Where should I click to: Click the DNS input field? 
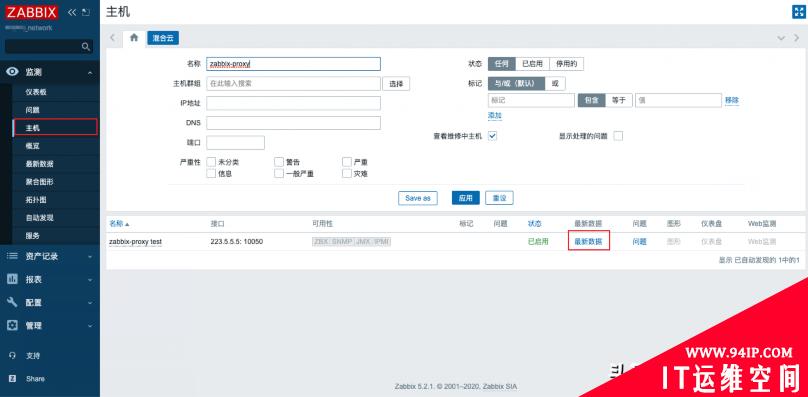pos(293,123)
